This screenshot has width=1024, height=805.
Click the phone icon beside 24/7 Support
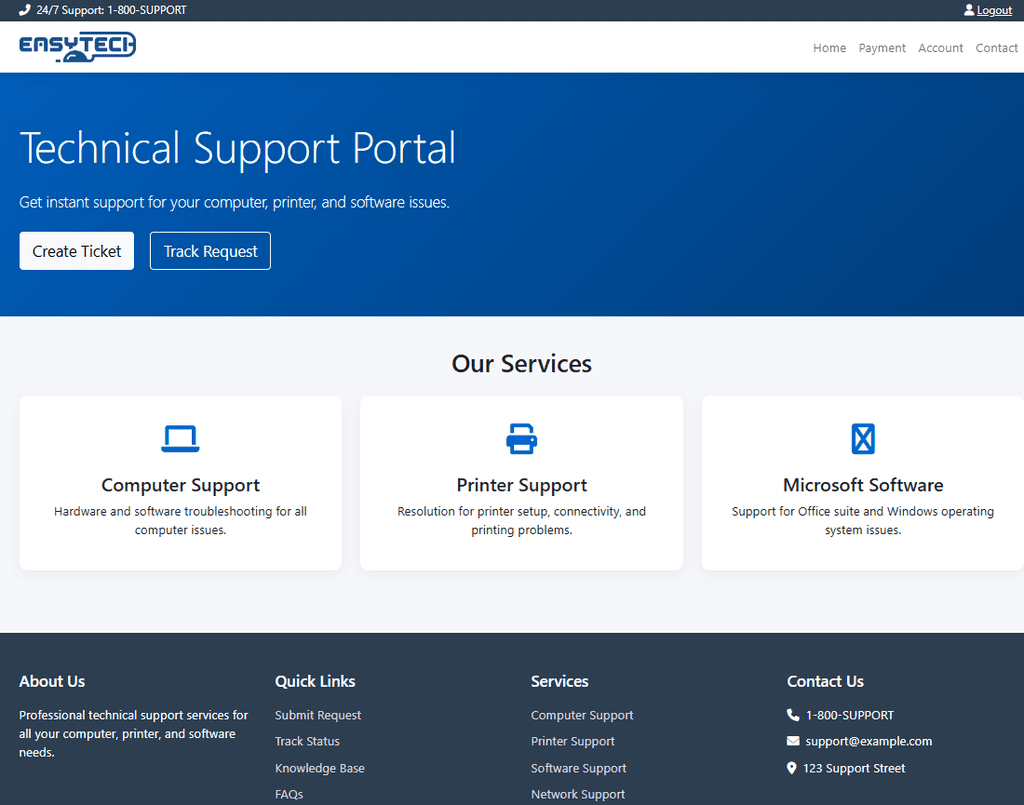point(25,10)
